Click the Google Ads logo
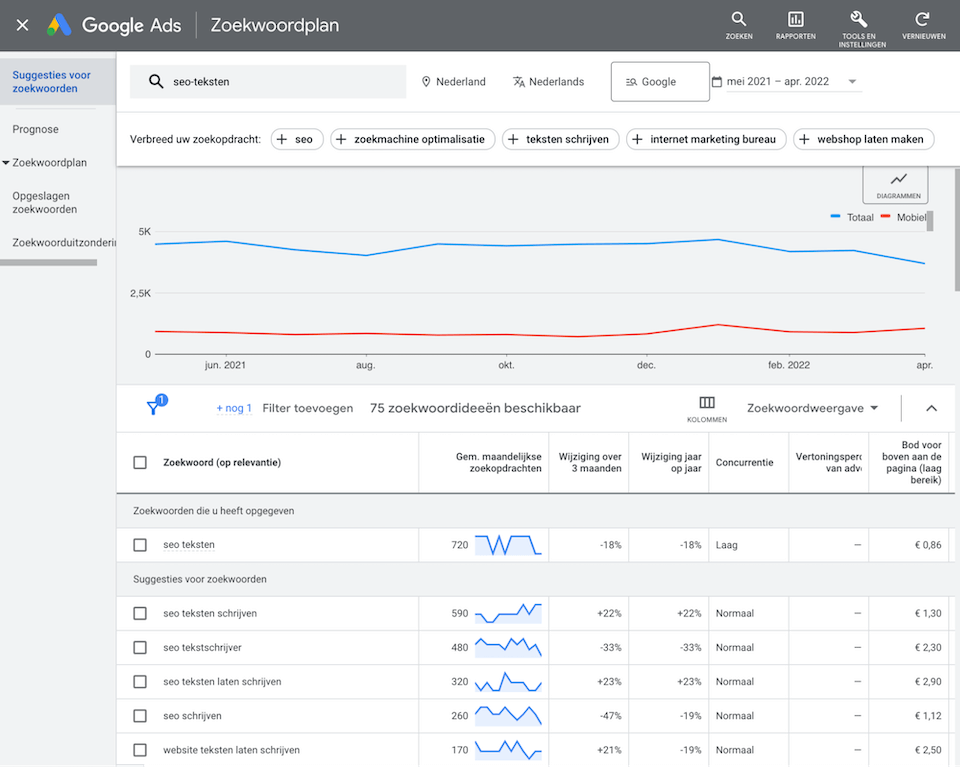 pyautogui.click(x=59, y=25)
